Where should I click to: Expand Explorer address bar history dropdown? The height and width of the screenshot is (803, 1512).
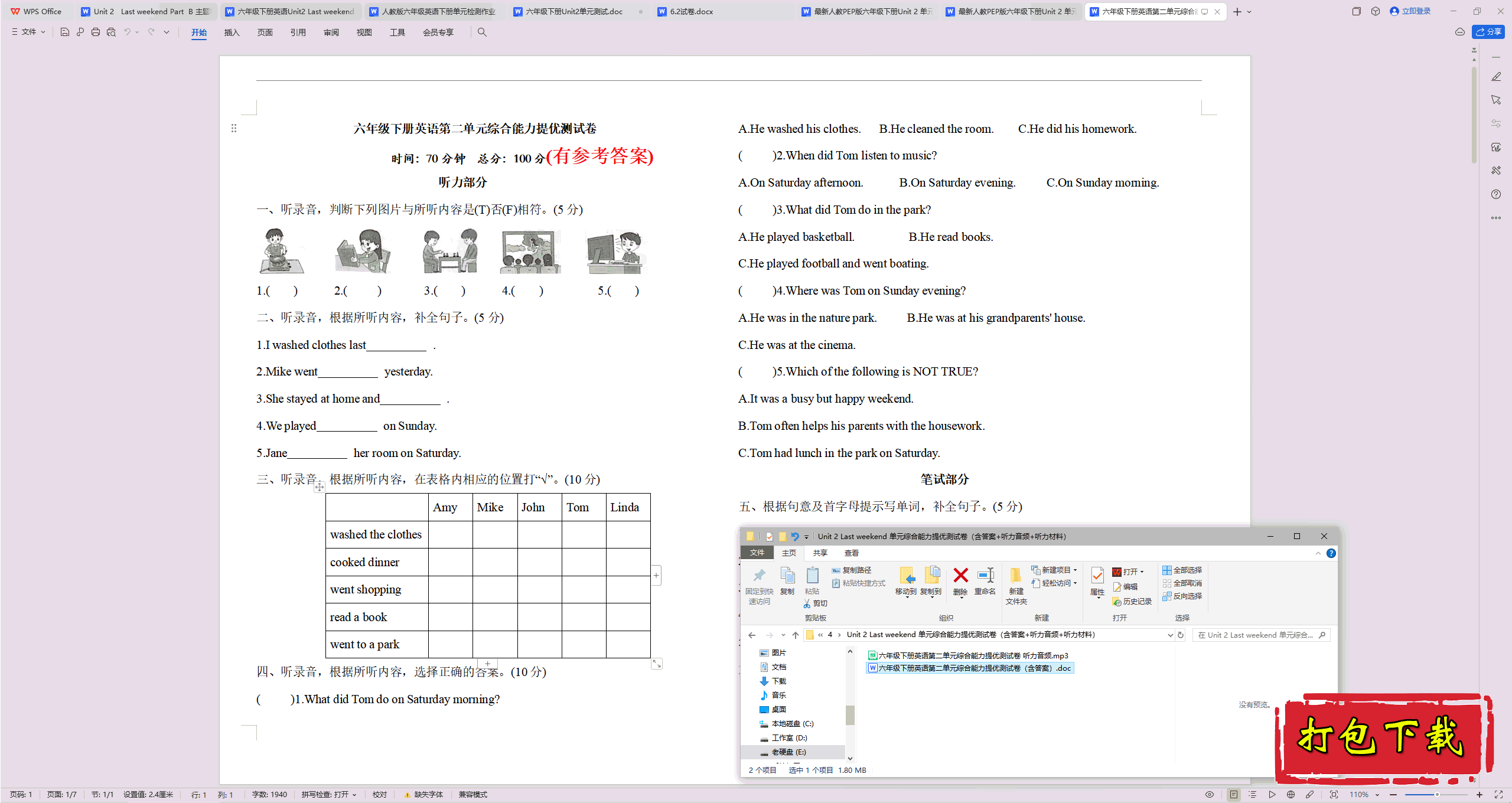[1170, 635]
